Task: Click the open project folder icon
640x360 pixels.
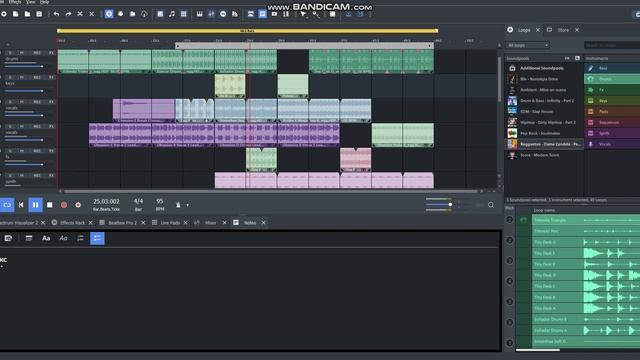Action: click(27, 14)
